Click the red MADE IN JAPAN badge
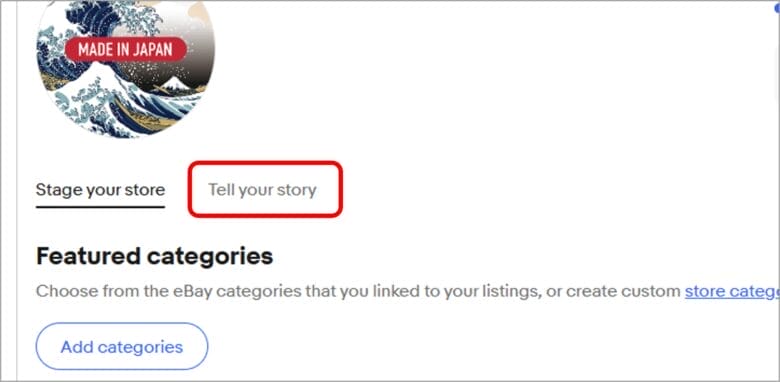This screenshot has width=780, height=382. point(126,49)
